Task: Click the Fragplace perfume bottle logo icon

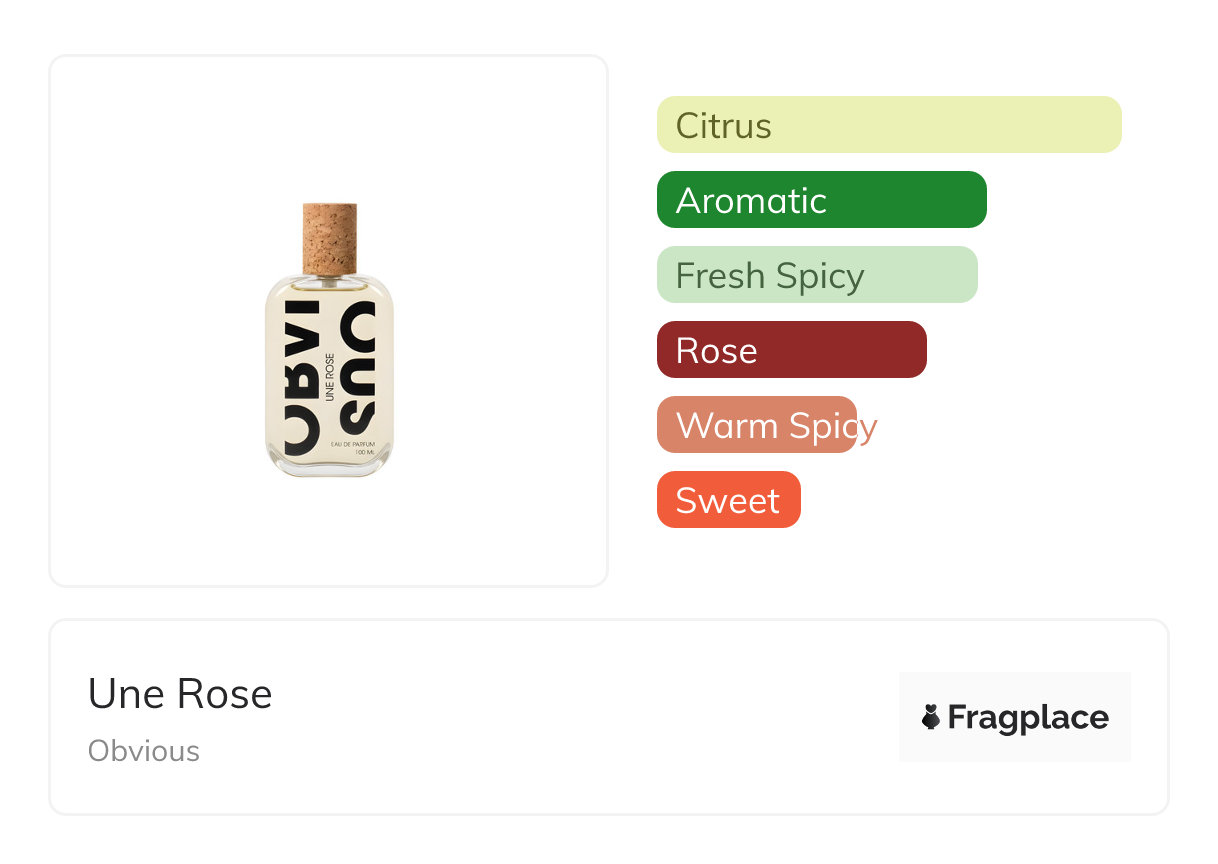Action: point(931,717)
